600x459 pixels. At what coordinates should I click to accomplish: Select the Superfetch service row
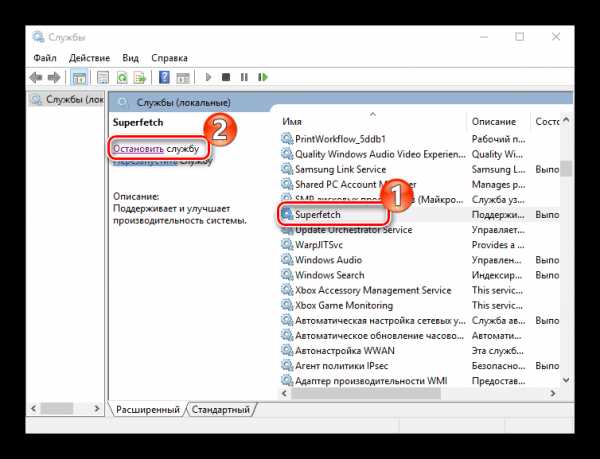coord(420,215)
